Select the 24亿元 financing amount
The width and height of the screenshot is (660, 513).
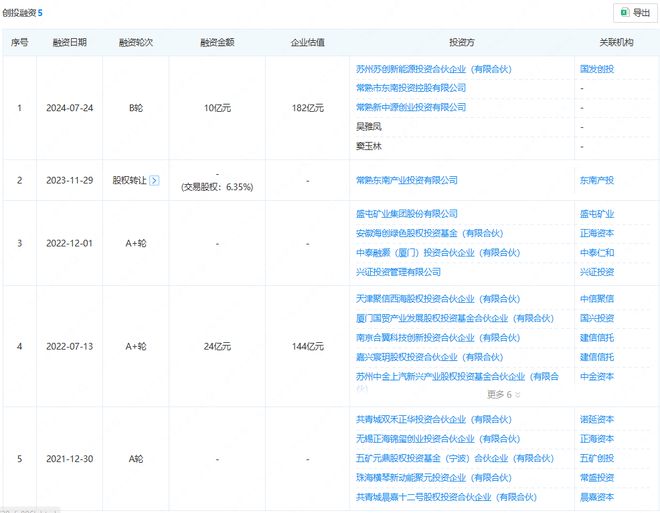click(x=217, y=346)
